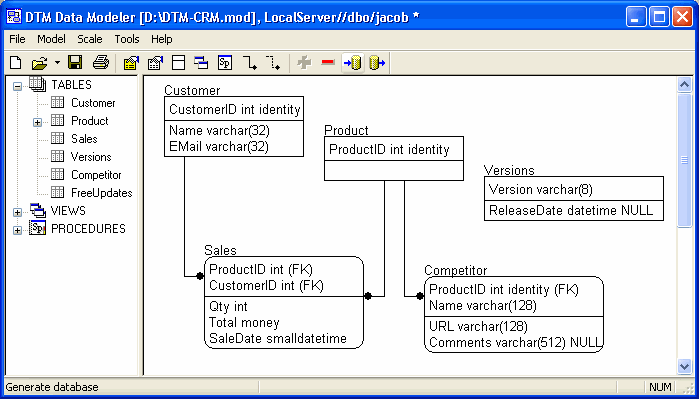699x399 pixels.
Task: Open the Tools menu
Action: [127, 39]
